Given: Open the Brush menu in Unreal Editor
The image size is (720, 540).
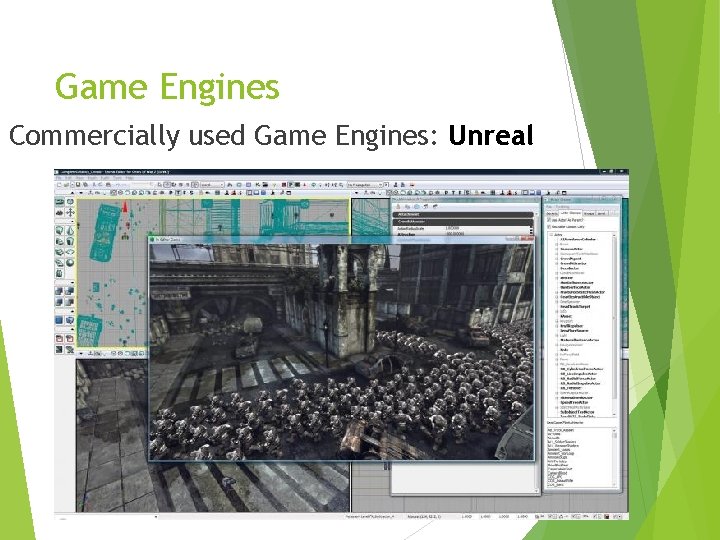Looking at the screenshot, I should [x=92, y=178].
